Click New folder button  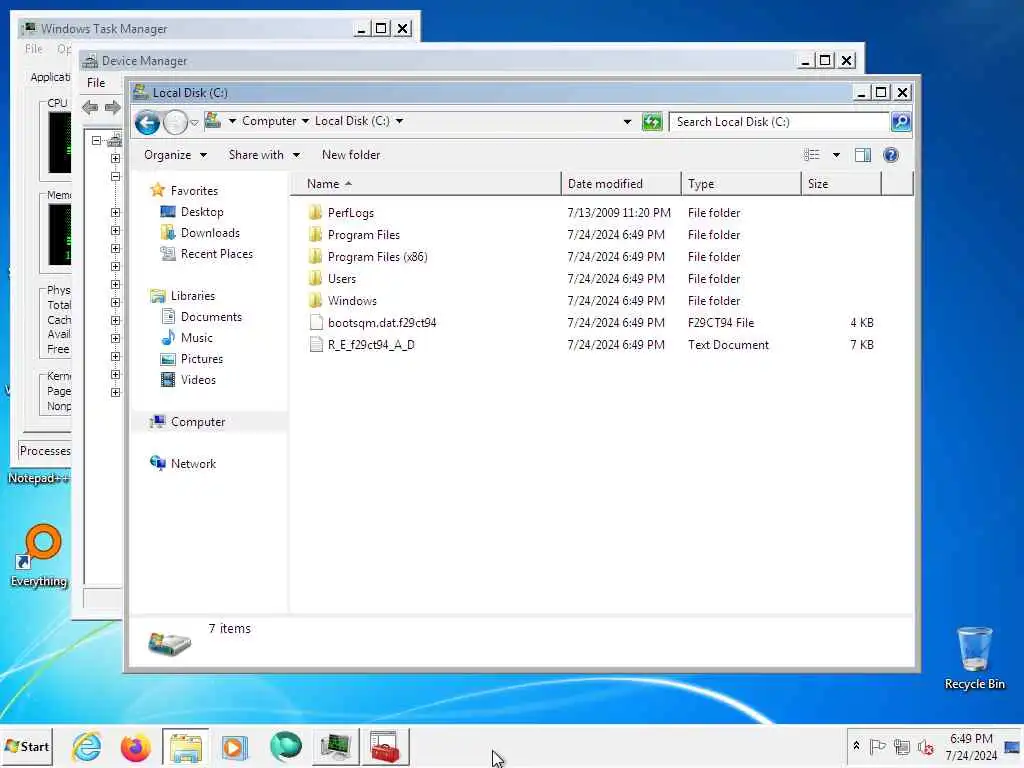coord(351,155)
